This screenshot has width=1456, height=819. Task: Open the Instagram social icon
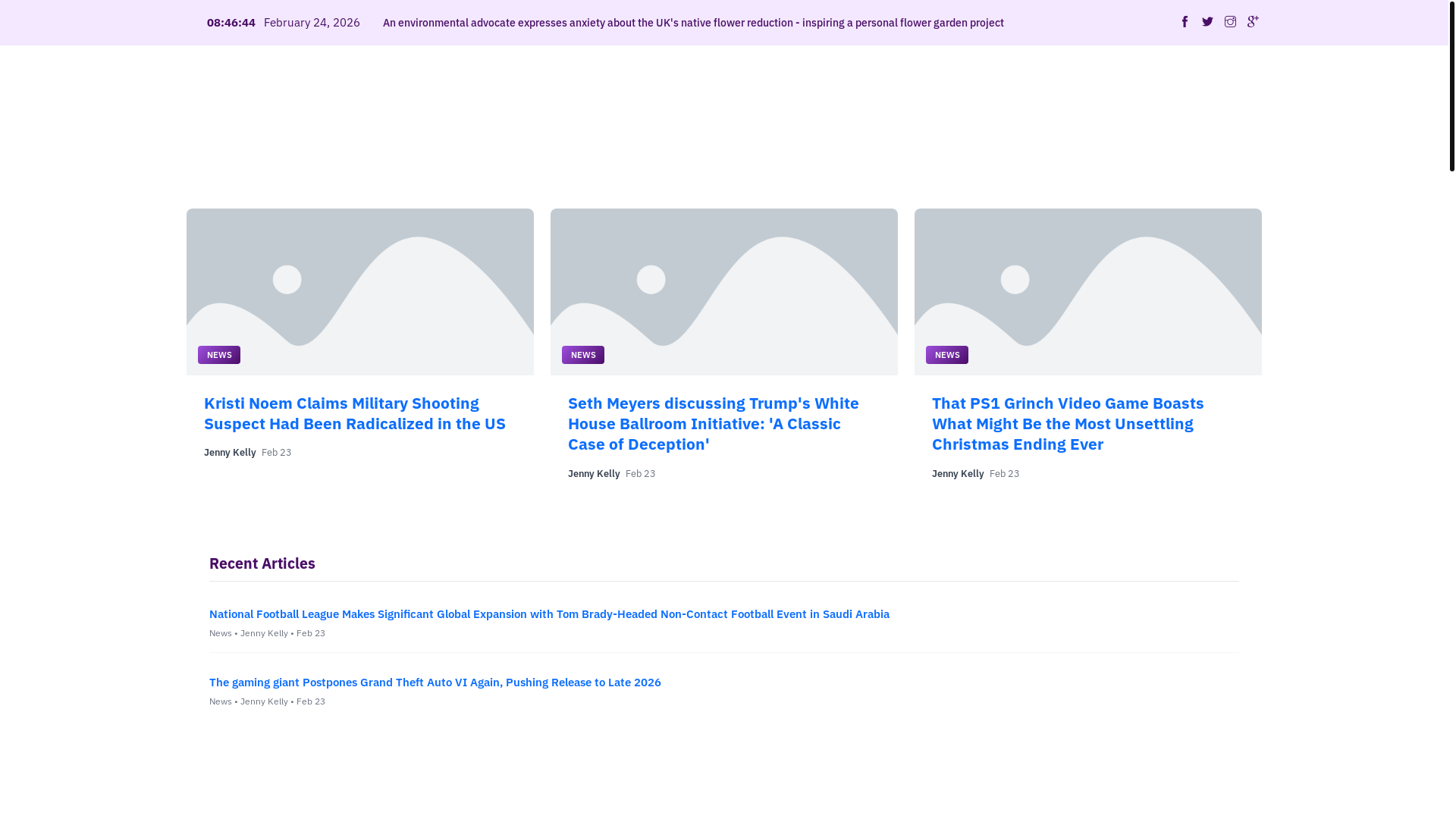click(1230, 22)
